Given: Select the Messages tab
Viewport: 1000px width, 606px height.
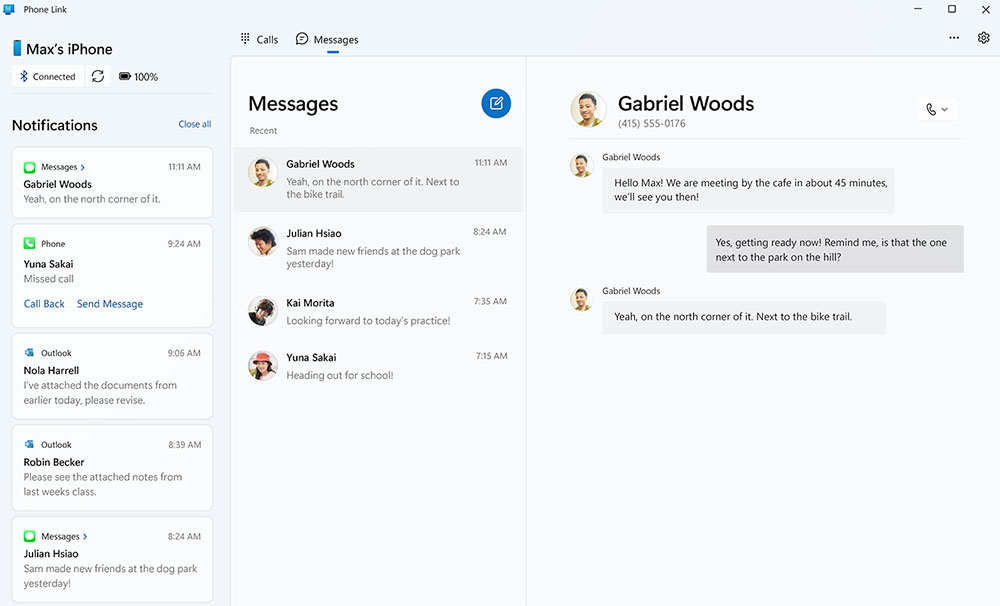Looking at the screenshot, I should pos(327,39).
